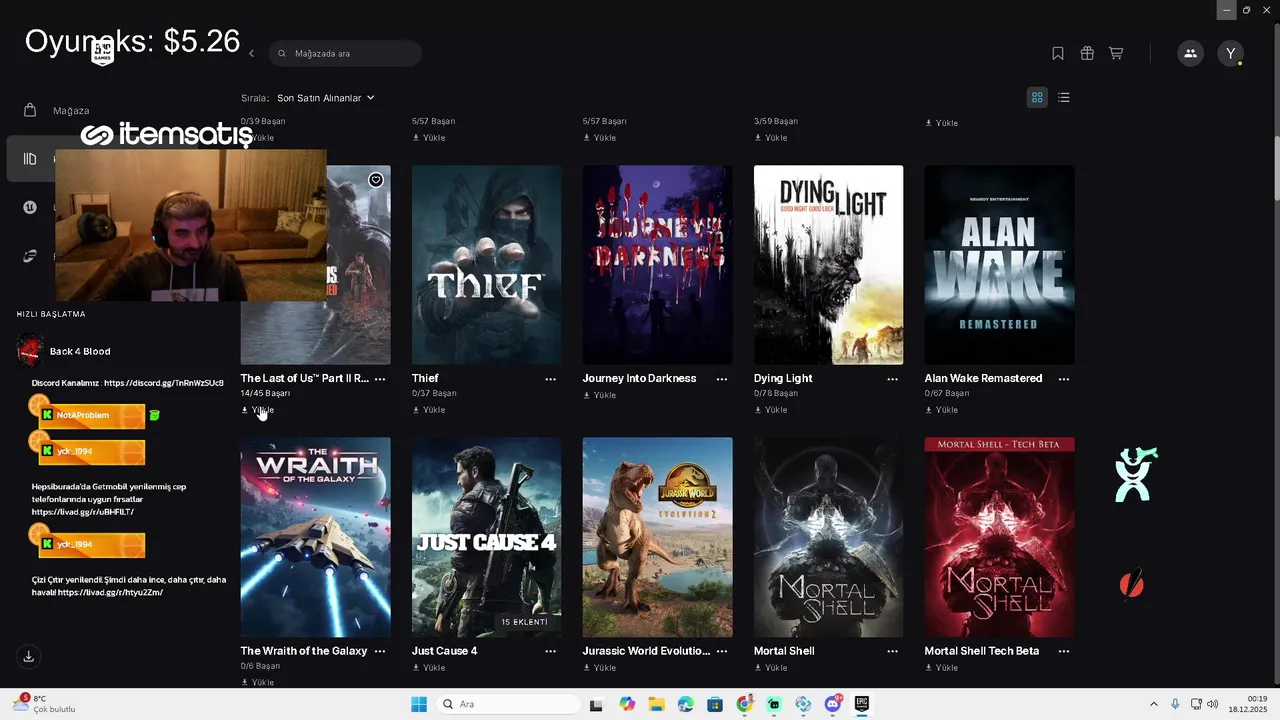Open the gift icon in header

tap(1087, 53)
